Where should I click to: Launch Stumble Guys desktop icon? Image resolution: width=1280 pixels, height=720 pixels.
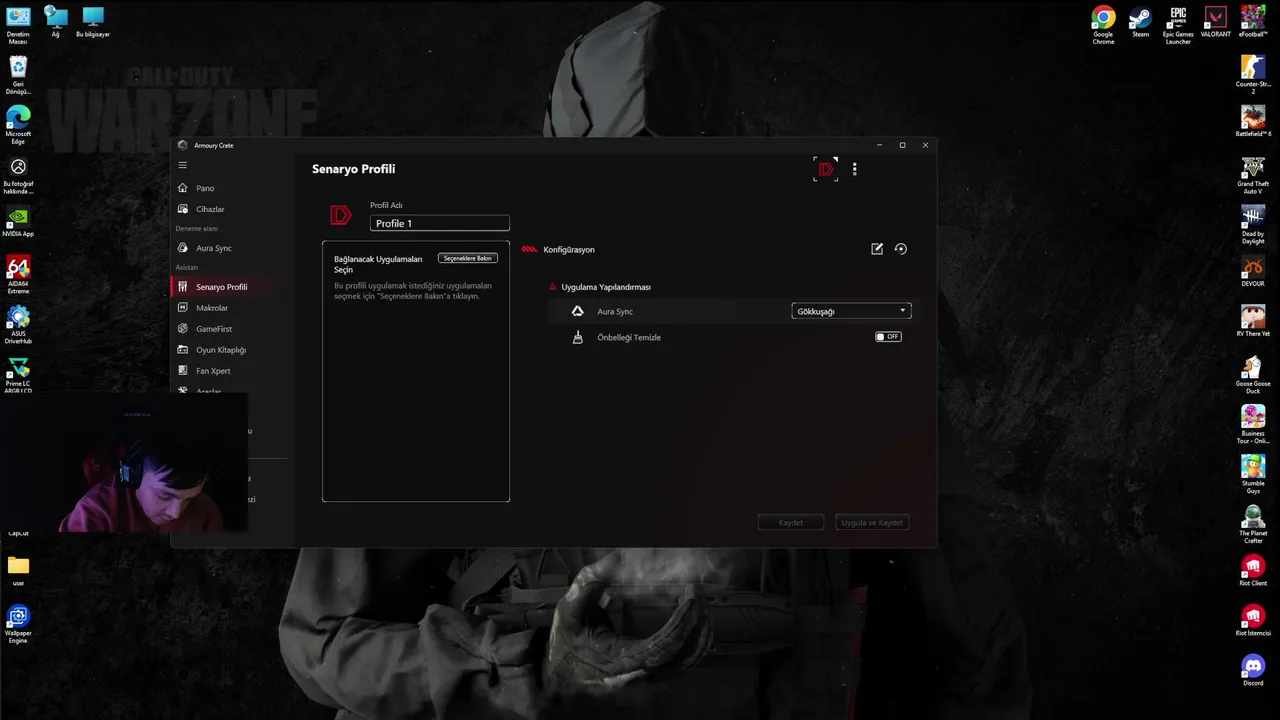coord(1253,475)
